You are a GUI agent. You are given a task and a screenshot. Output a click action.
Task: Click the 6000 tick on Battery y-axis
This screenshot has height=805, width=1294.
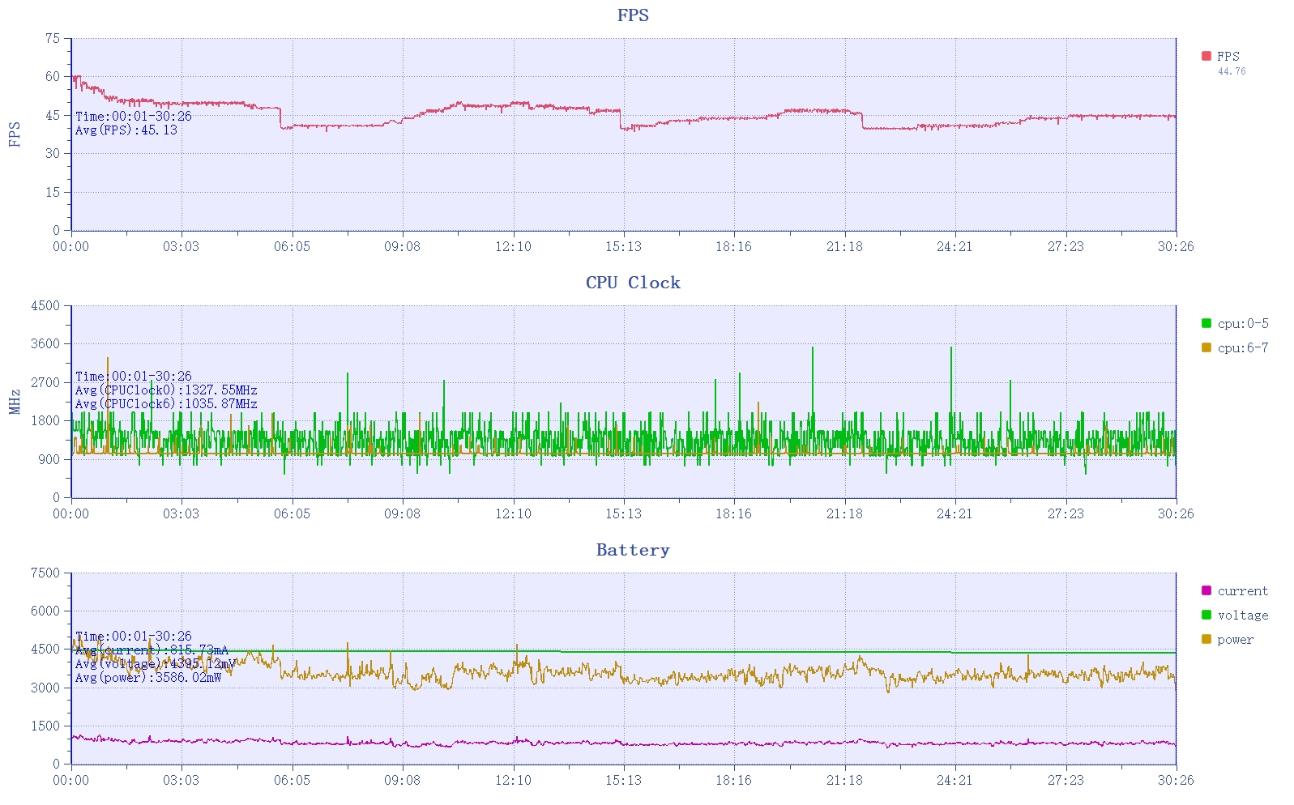[45, 611]
